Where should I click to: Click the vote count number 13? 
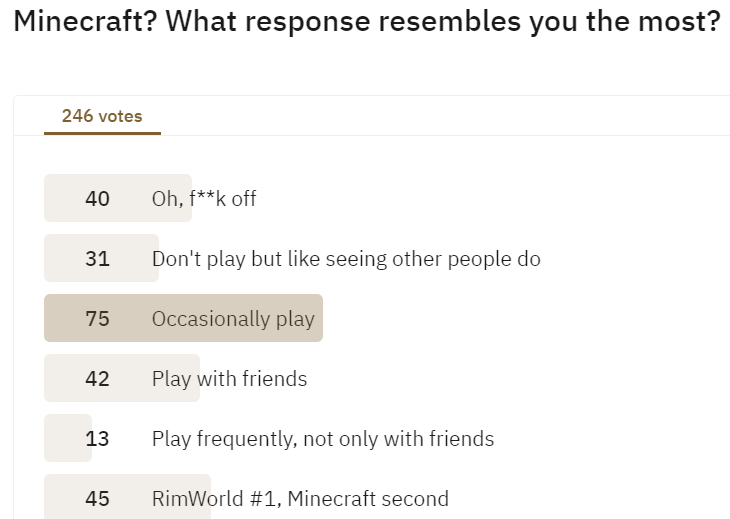(97, 439)
